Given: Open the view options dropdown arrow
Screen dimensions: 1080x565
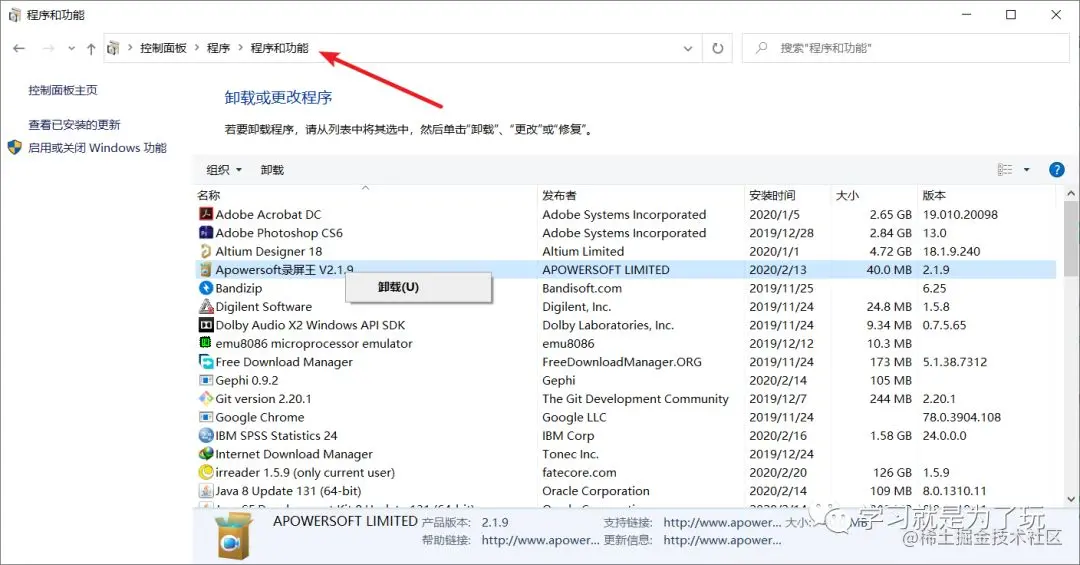Looking at the screenshot, I should pyautogui.click(x=1026, y=170).
